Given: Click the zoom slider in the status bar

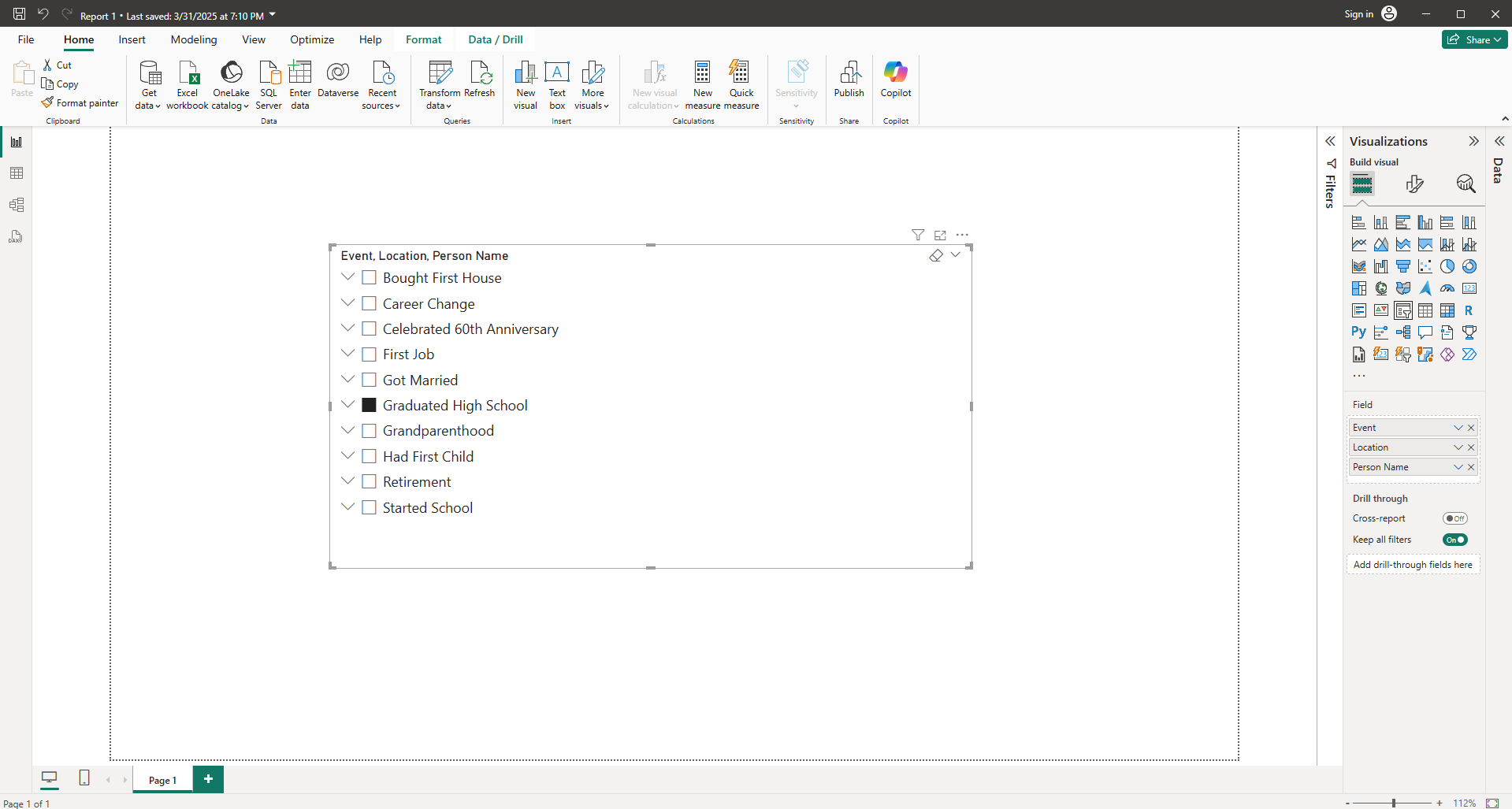Looking at the screenshot, I should point(1393,803).
